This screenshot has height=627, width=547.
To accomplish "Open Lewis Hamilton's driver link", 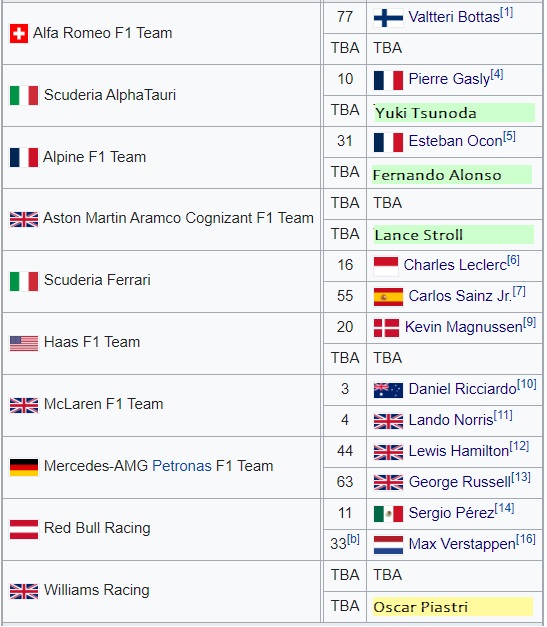I will coord(459,451).
